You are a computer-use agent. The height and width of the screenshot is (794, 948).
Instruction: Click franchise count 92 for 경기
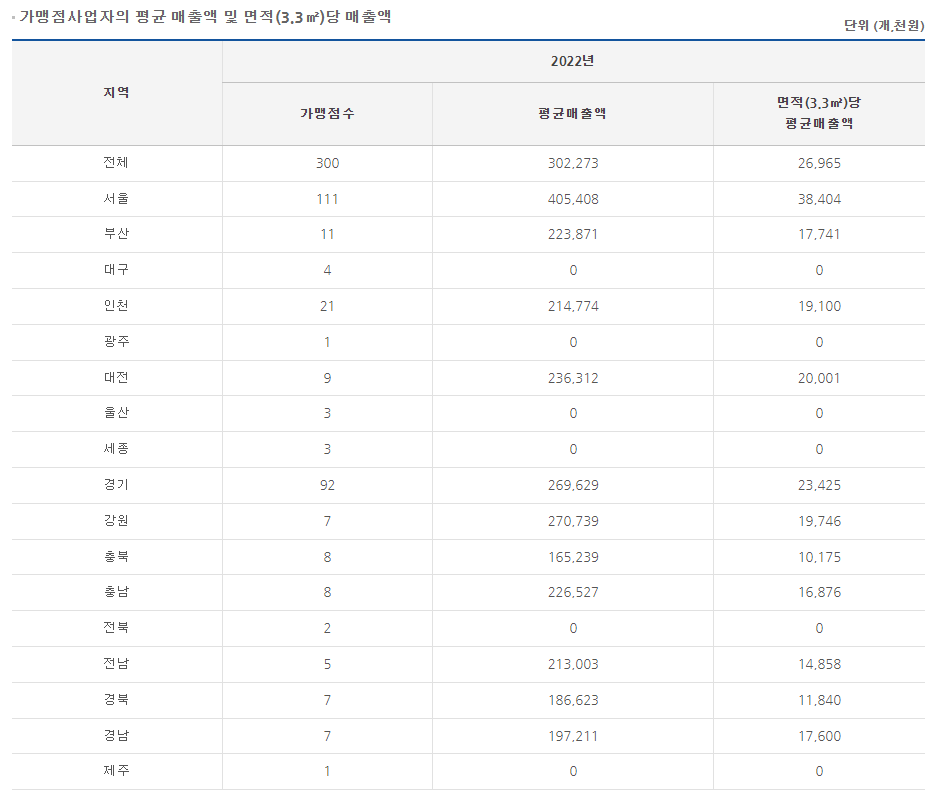pos(327,485)
